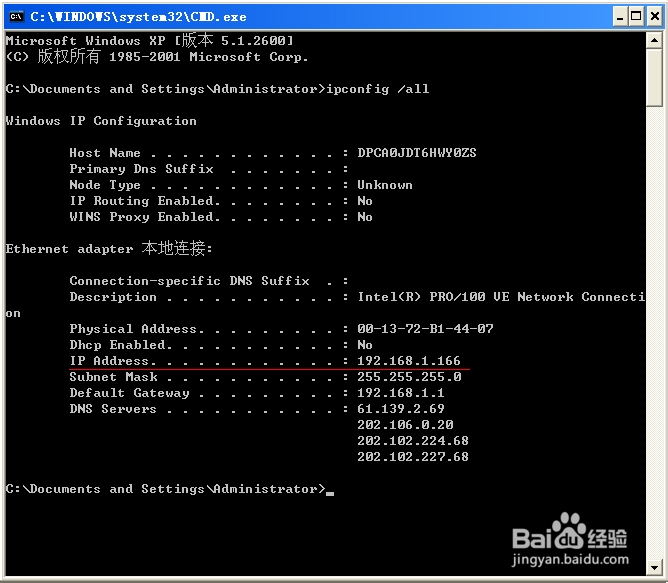Click the IP address 192.168.1.166
Viewport: 668px width, 583px height.
click(409, 361)
